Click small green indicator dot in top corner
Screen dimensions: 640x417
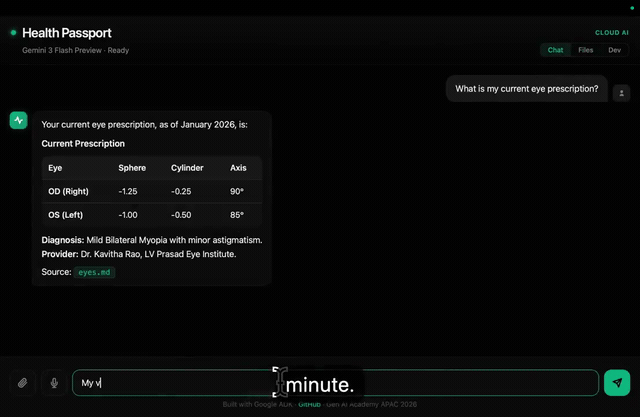pos(632,8)
